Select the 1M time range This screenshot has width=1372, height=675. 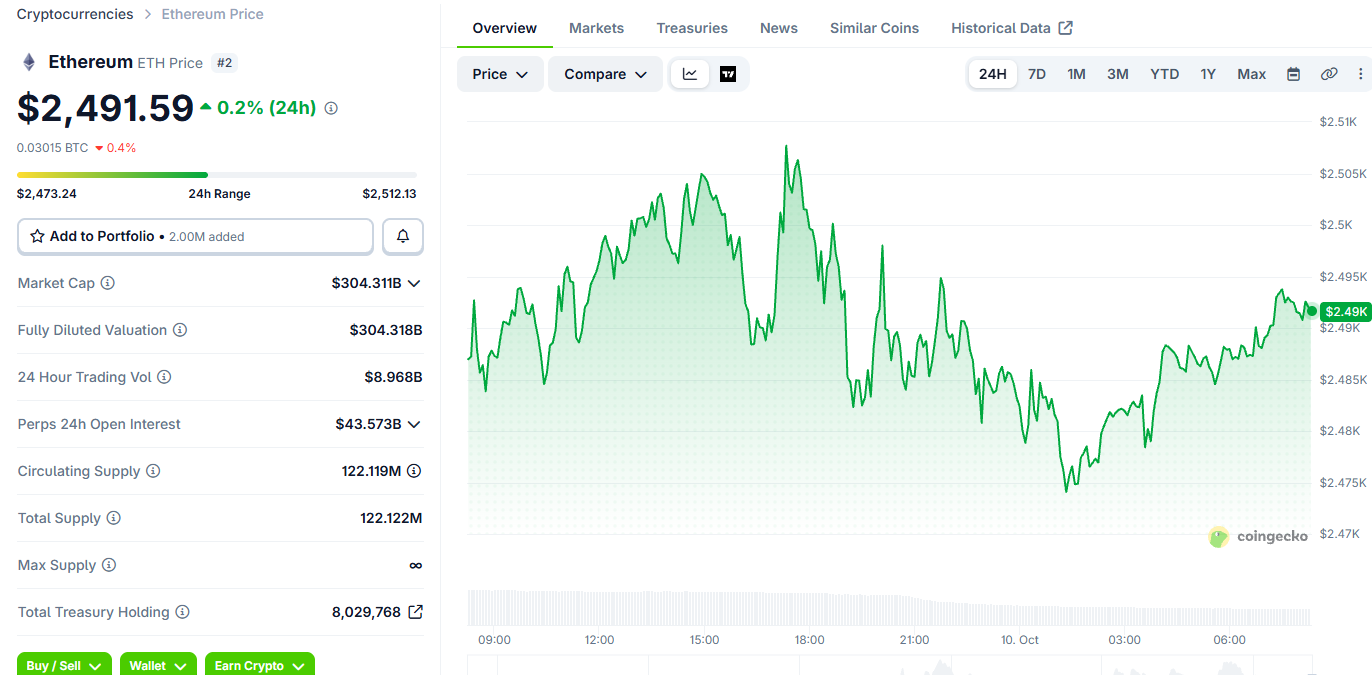tap(1076, 74)
